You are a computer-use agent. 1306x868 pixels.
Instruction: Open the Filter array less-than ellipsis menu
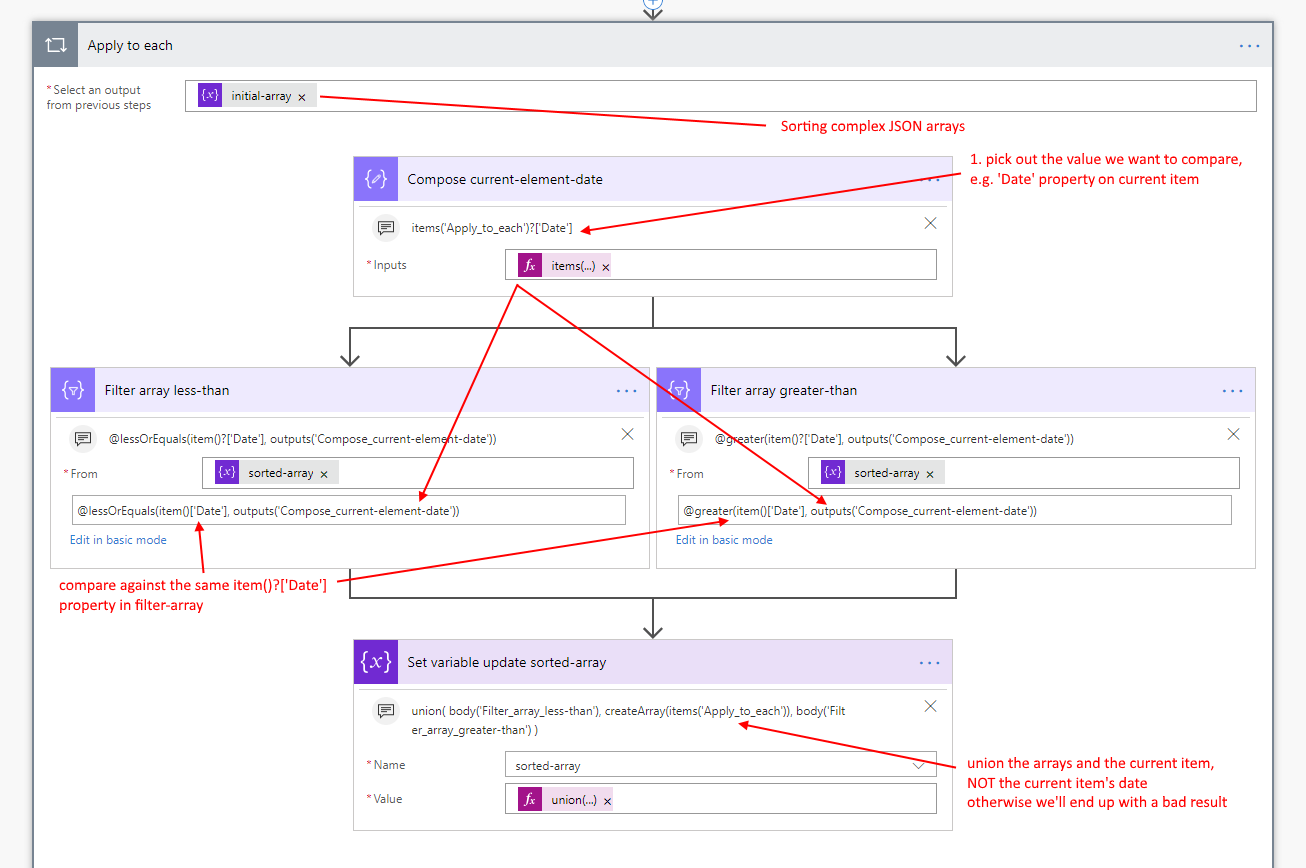627,391
